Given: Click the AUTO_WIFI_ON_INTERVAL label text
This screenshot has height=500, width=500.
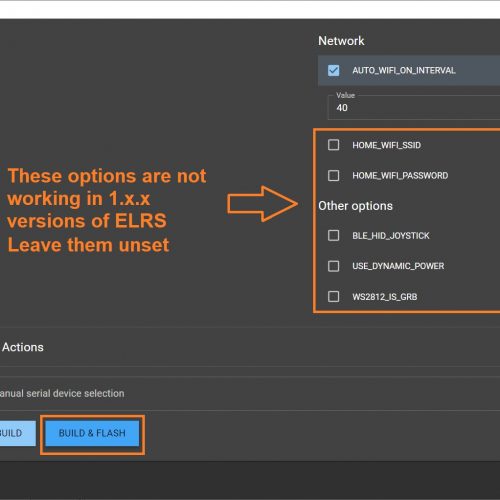Looking at the screenshot, I should pyautogui.click(x=404, y=70).
